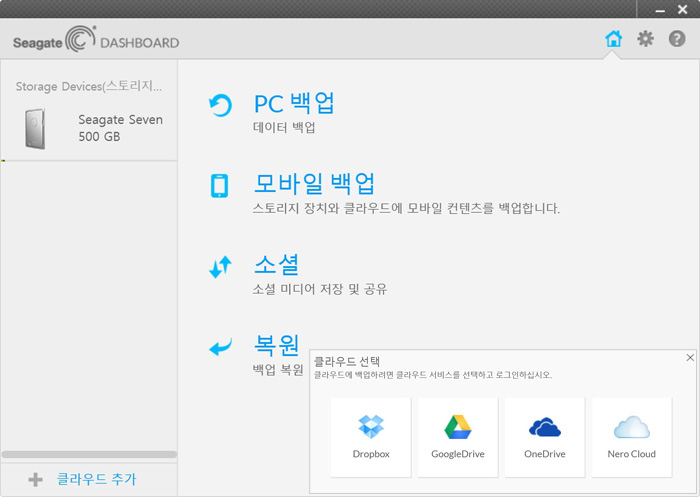
Task: Click 클라우드 추가 to add a cloud
Action: pos(96,480)
